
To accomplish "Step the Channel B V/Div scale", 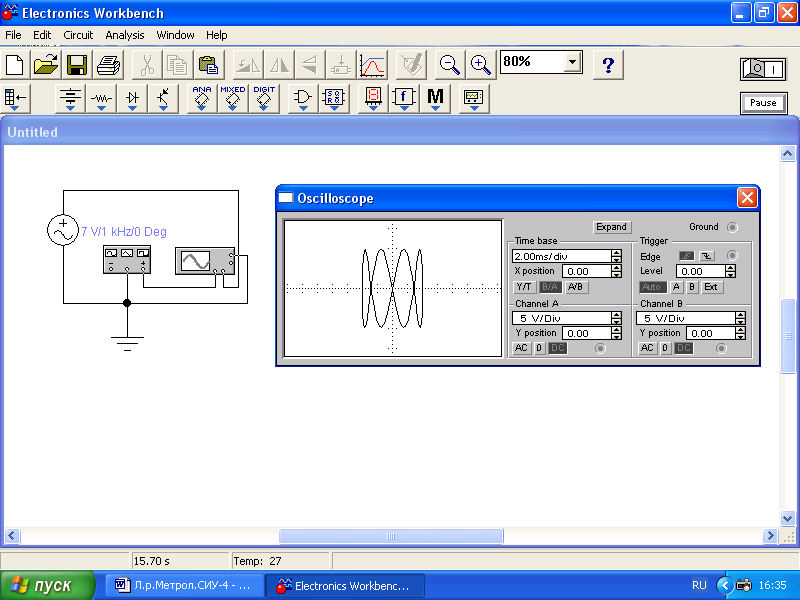I will (x=740, y=318).
